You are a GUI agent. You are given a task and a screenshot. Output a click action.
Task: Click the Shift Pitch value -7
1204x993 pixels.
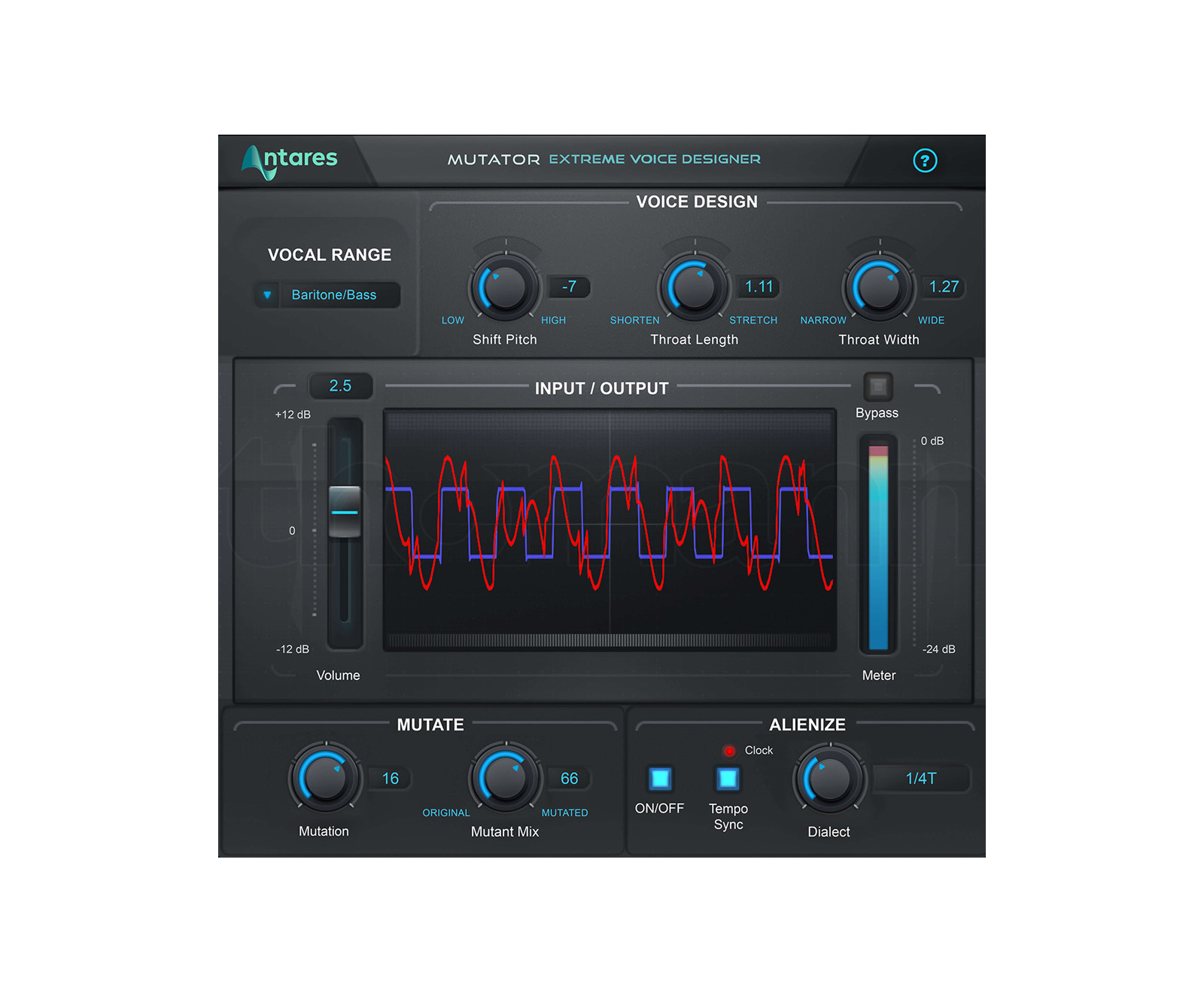click(x=569, y=287)
